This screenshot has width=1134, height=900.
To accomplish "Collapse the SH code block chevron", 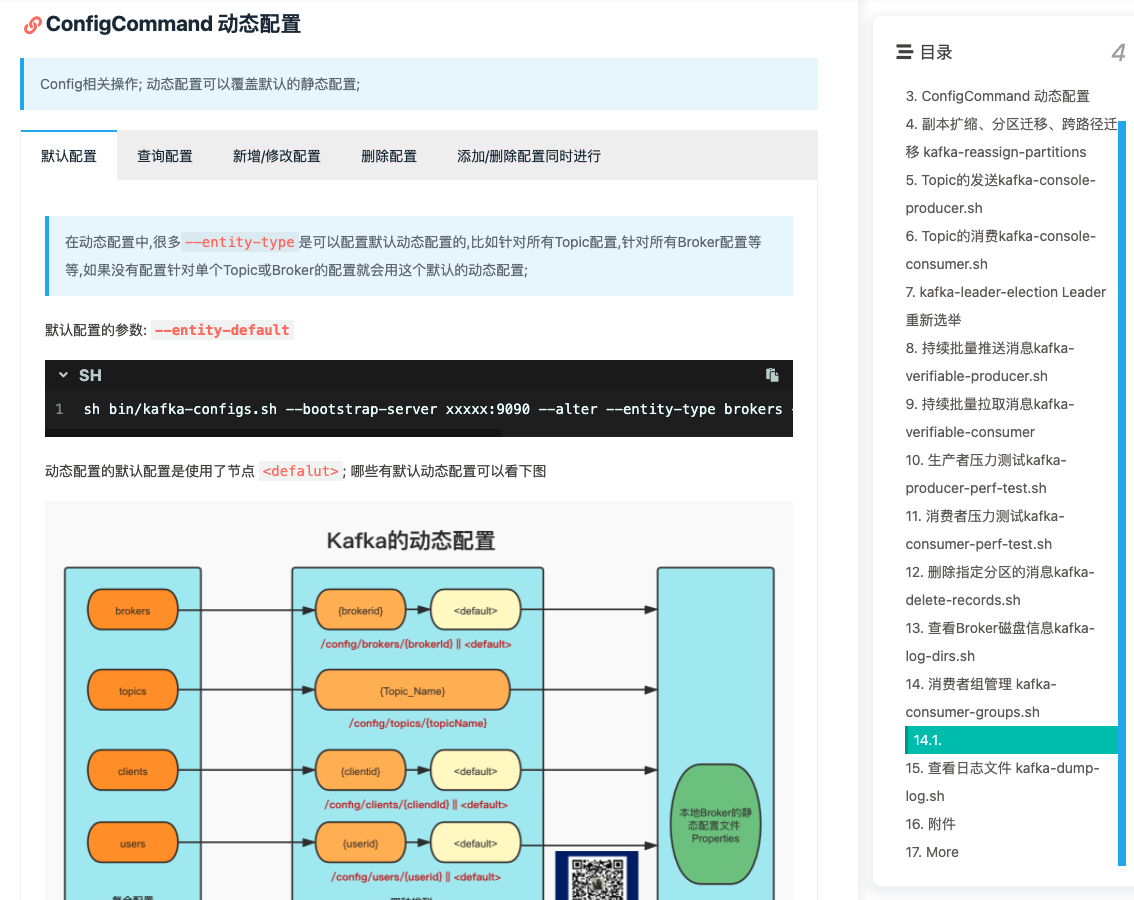I will [x=63, y=375].
